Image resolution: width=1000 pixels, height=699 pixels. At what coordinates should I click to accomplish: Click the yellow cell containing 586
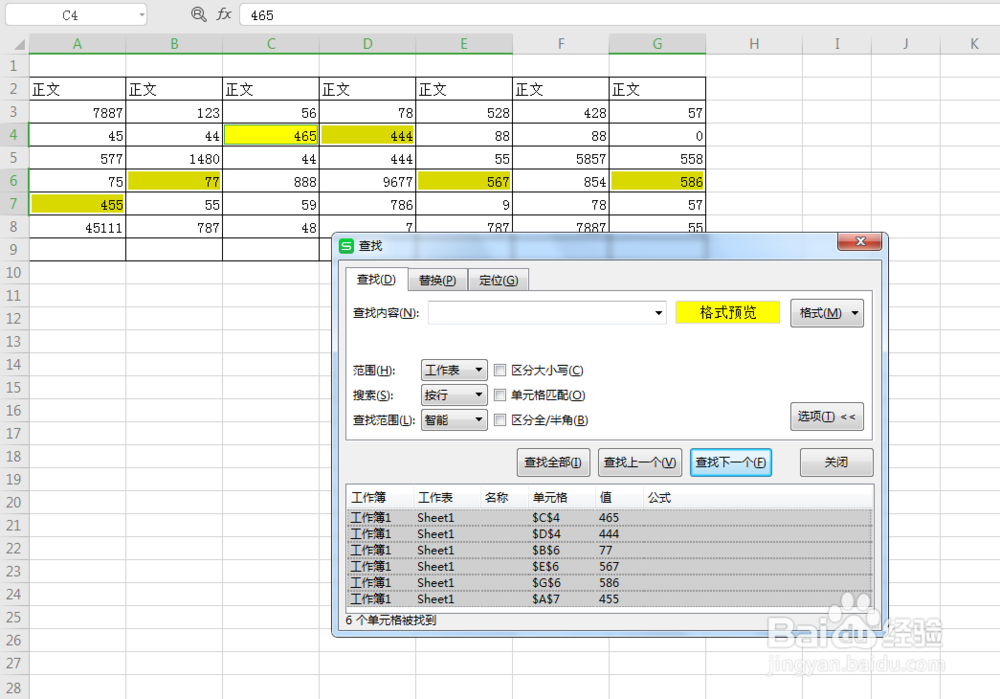(x=658, y=181)
